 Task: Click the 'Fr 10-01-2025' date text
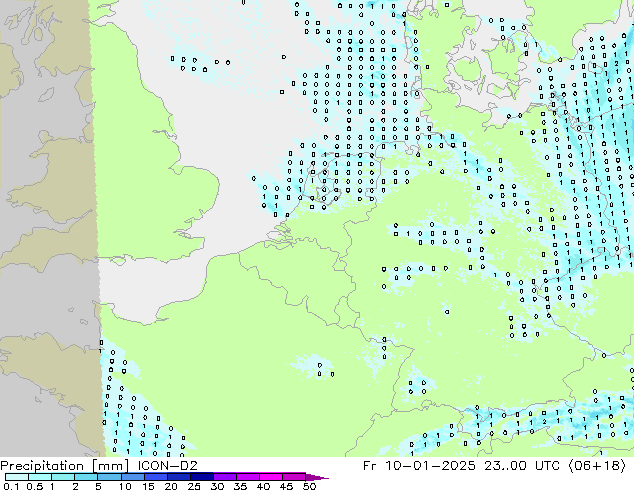tap(419, 465)
